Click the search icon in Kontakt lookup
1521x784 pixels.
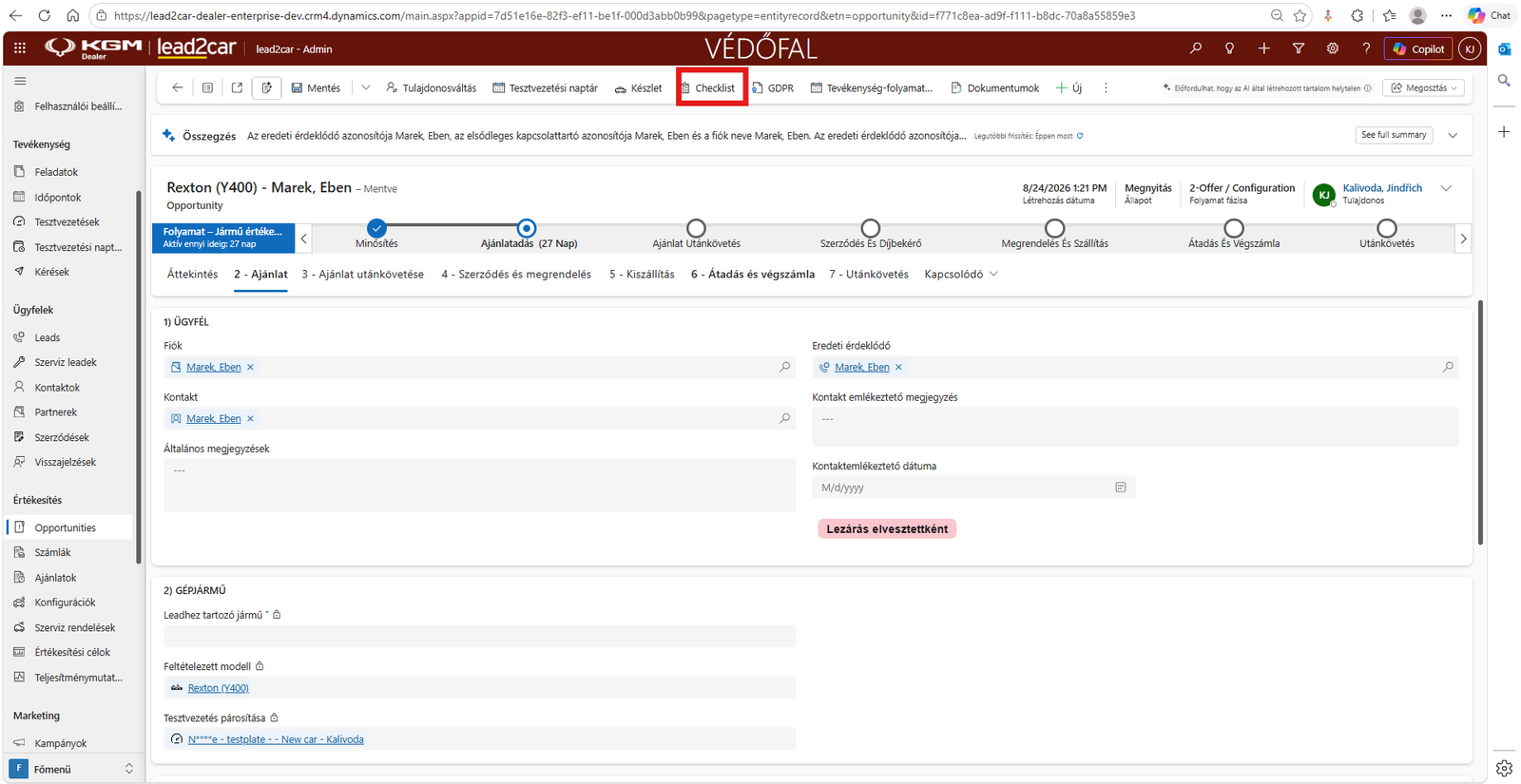point(785,418)
